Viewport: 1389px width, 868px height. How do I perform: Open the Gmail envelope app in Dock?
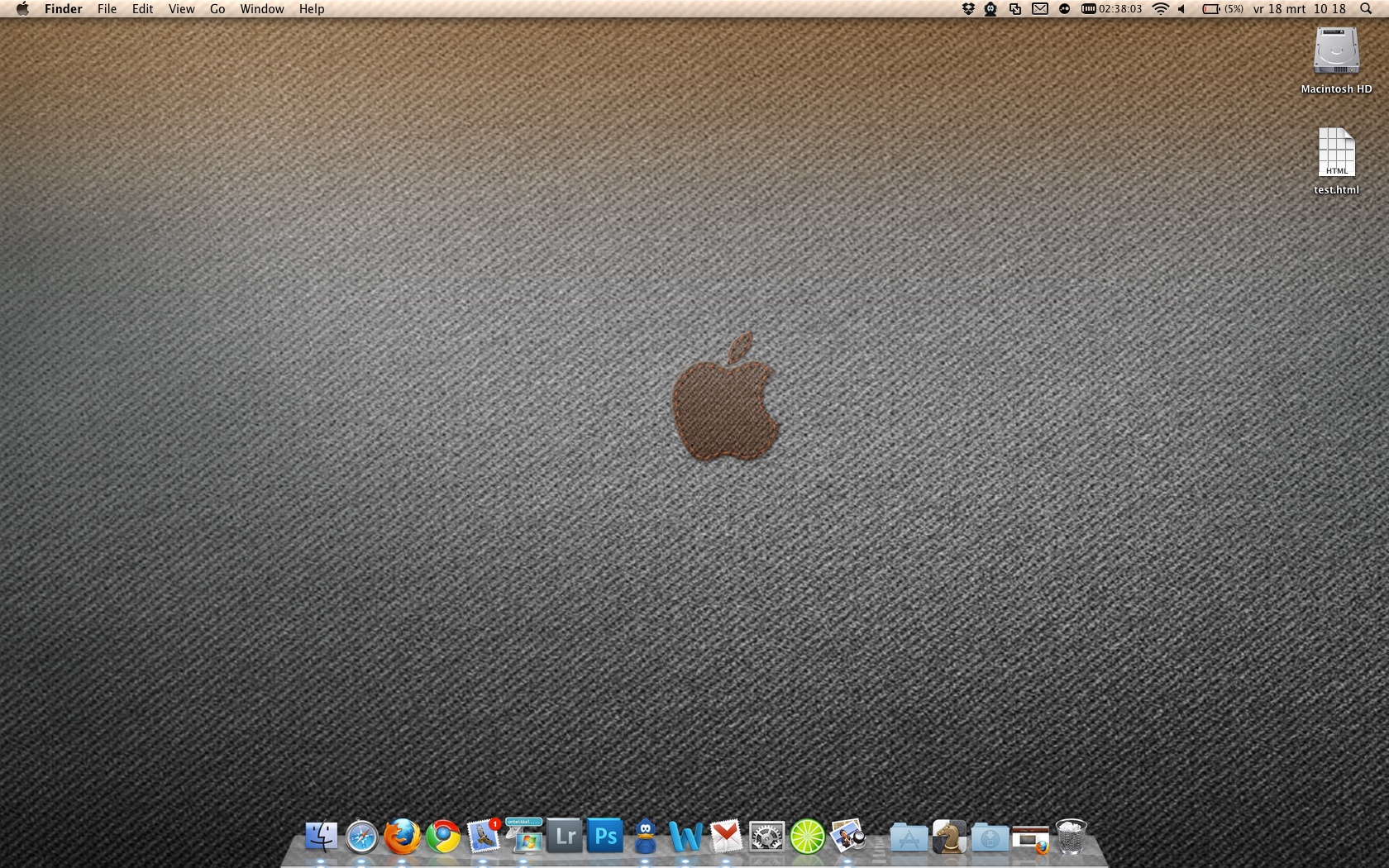[726, 837]
